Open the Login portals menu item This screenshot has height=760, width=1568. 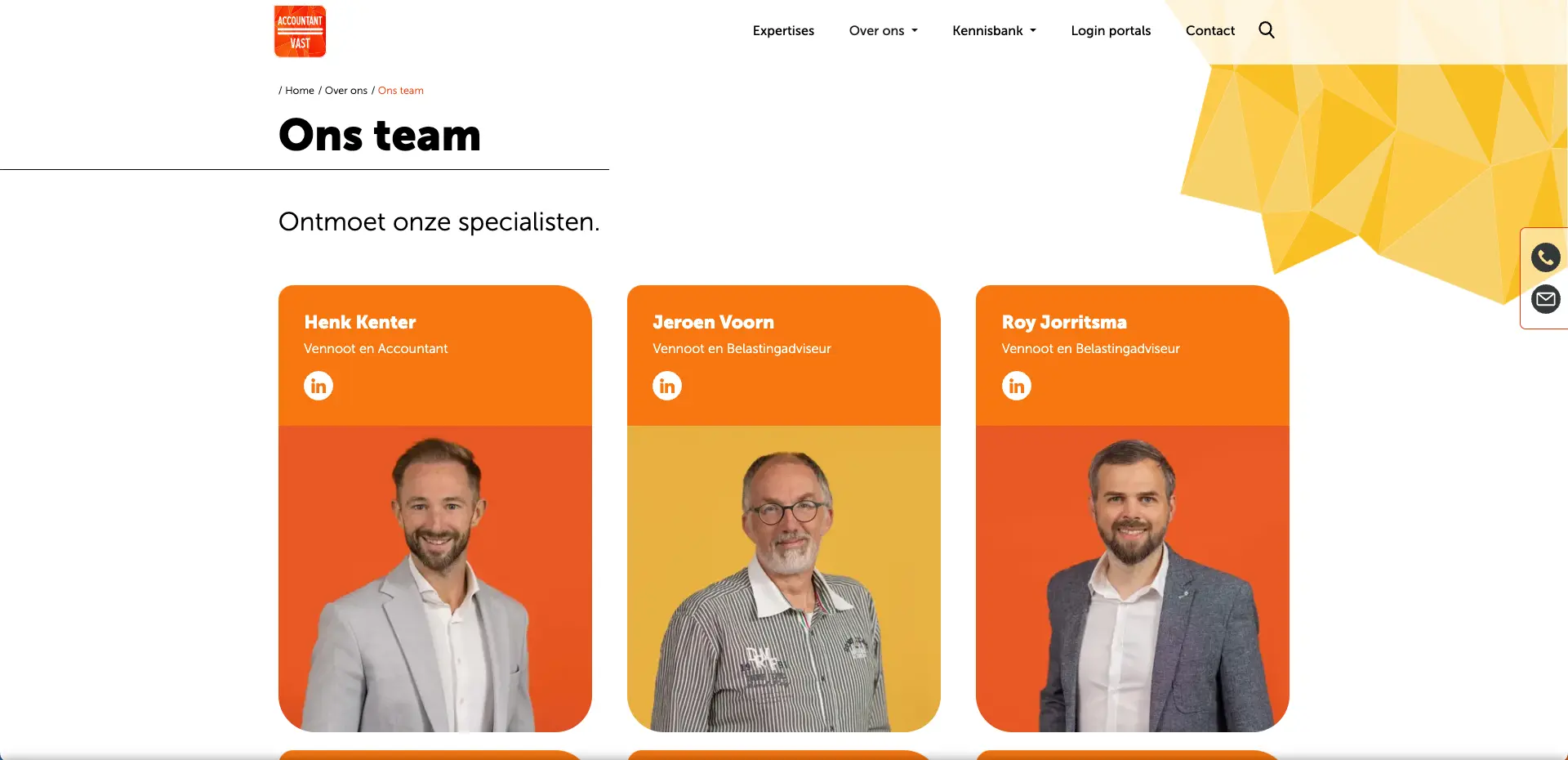point(1111,30)
